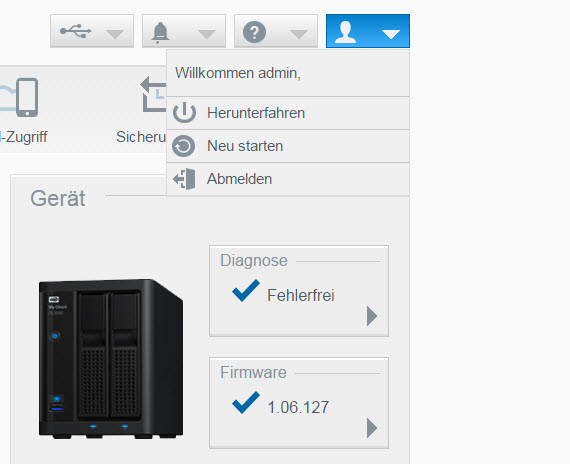Expand the help dropdown arrow

point(299,34)
